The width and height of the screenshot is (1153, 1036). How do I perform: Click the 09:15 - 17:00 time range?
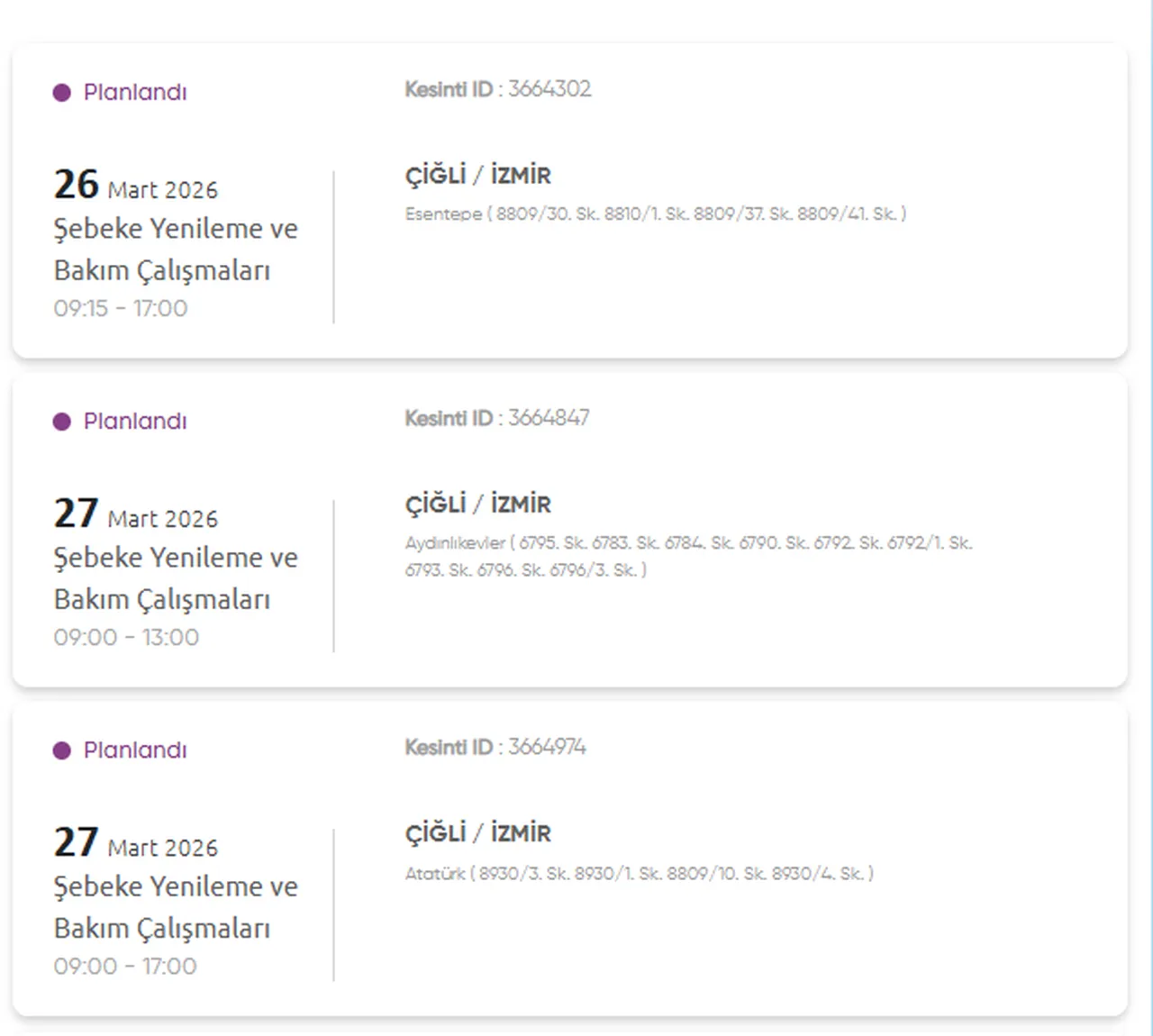121,308
